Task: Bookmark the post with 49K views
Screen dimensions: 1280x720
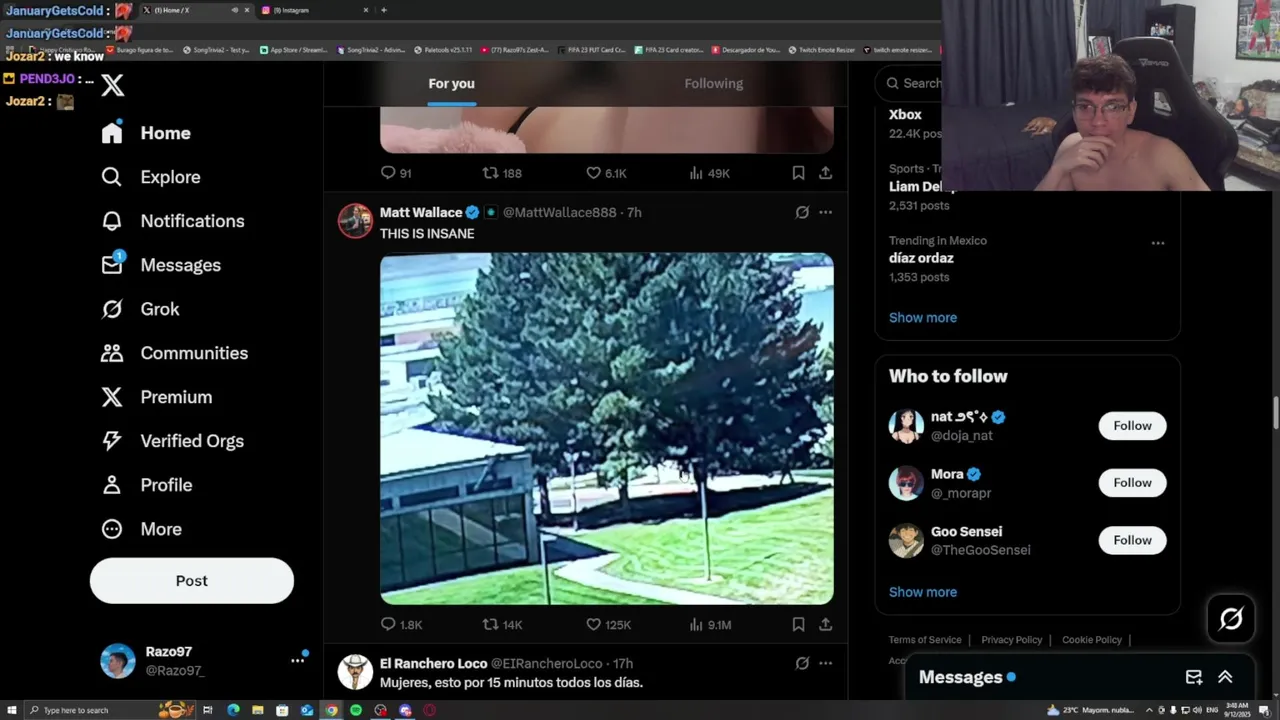Action: coord(798,173)
